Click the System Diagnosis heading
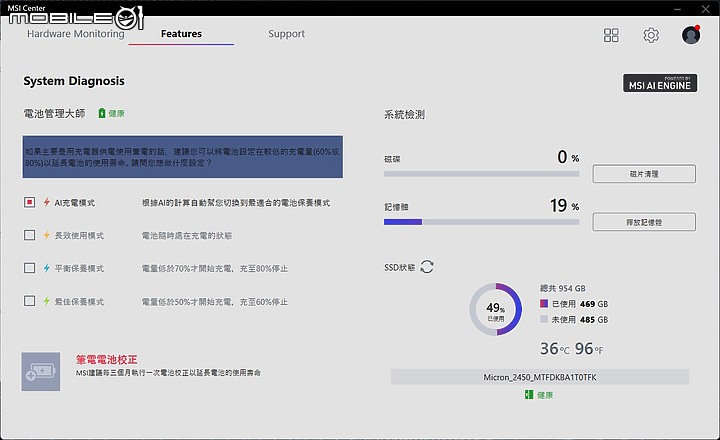This screenshot has height=440, width=720. tap(74, 81)
